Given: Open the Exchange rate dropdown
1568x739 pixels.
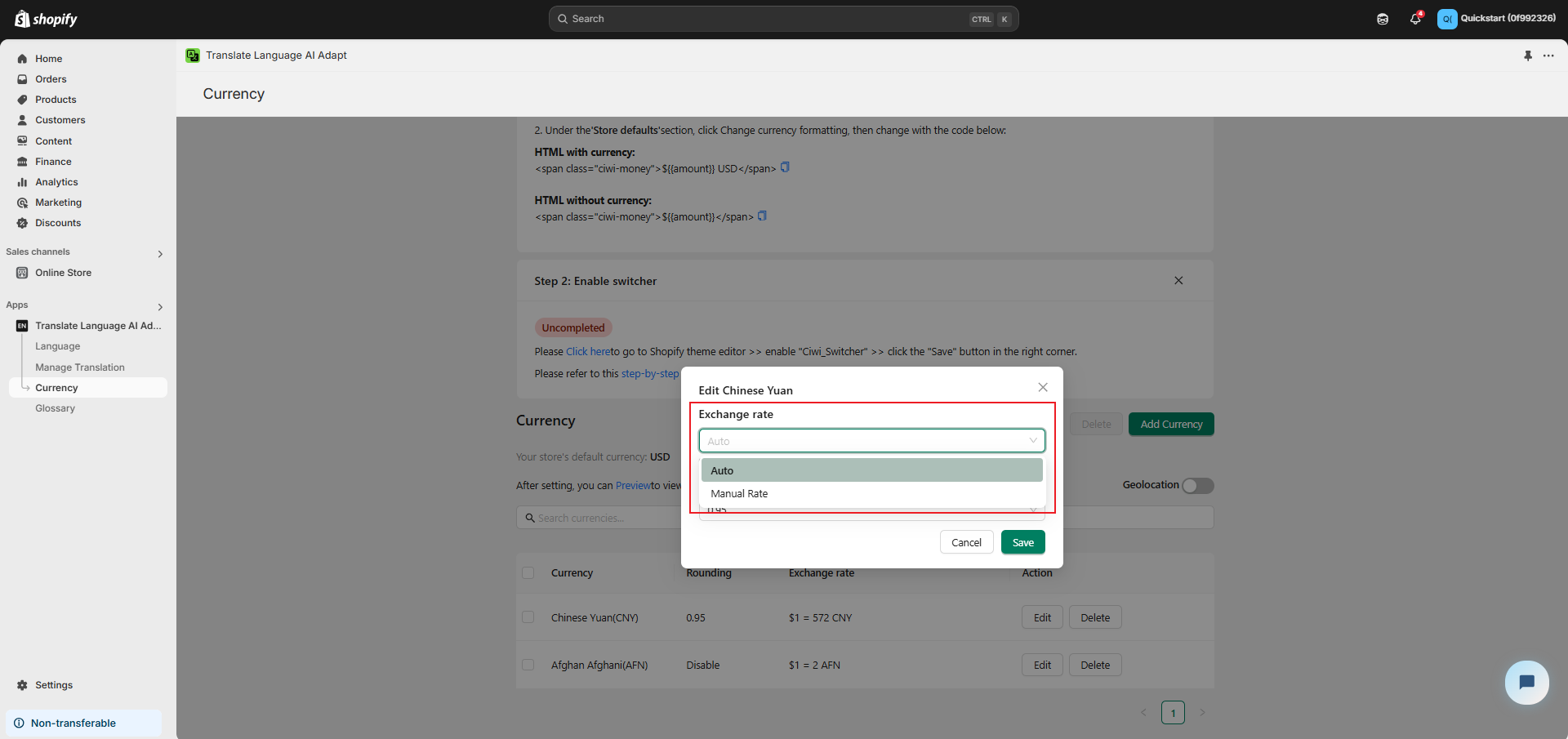Looking at the screenshot, I should pyautogui.click(x=871, y=441).
